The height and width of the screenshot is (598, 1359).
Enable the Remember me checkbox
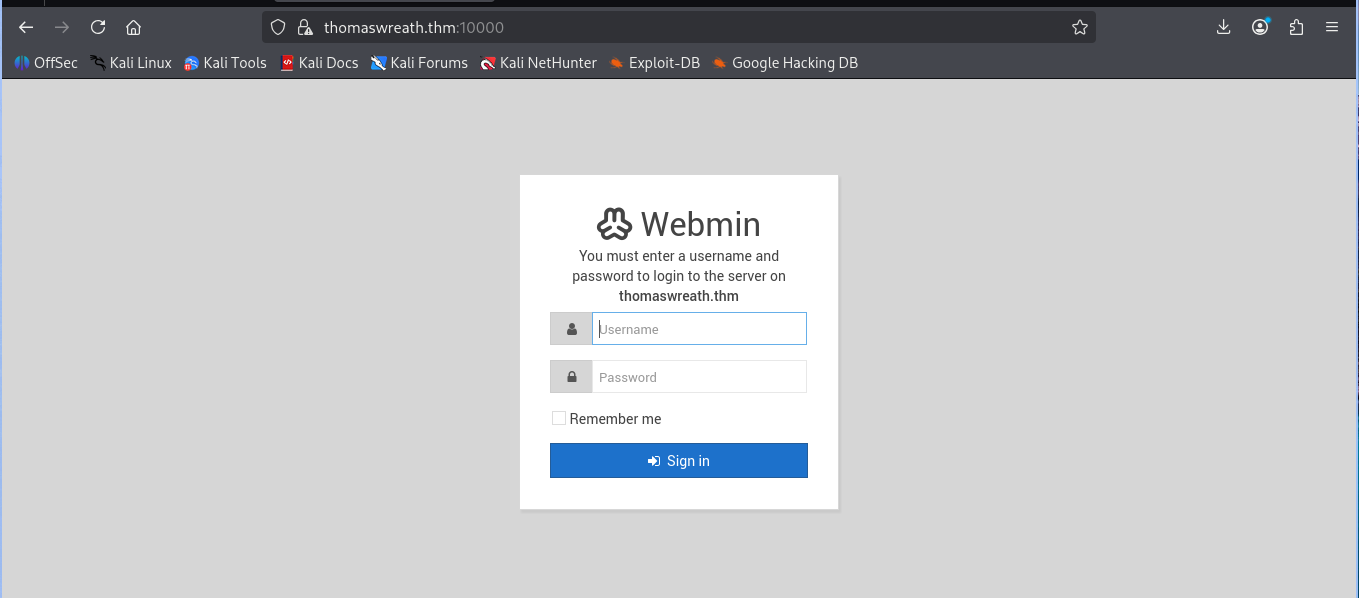click(559, 418)
